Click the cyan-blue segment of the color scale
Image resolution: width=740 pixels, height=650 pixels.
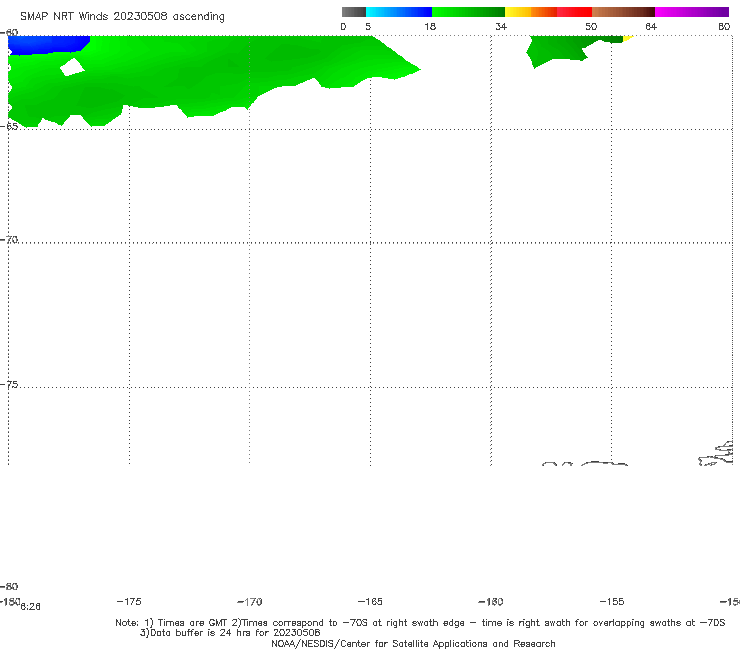click(399, 12)
